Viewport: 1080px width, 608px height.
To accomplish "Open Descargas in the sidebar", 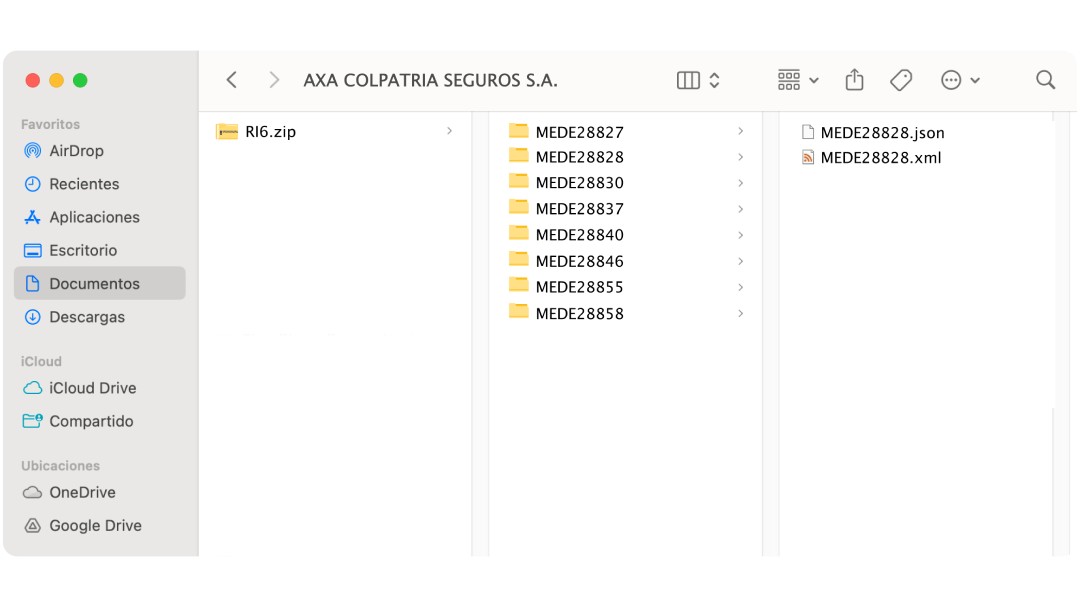I will (x=87, y=317).
